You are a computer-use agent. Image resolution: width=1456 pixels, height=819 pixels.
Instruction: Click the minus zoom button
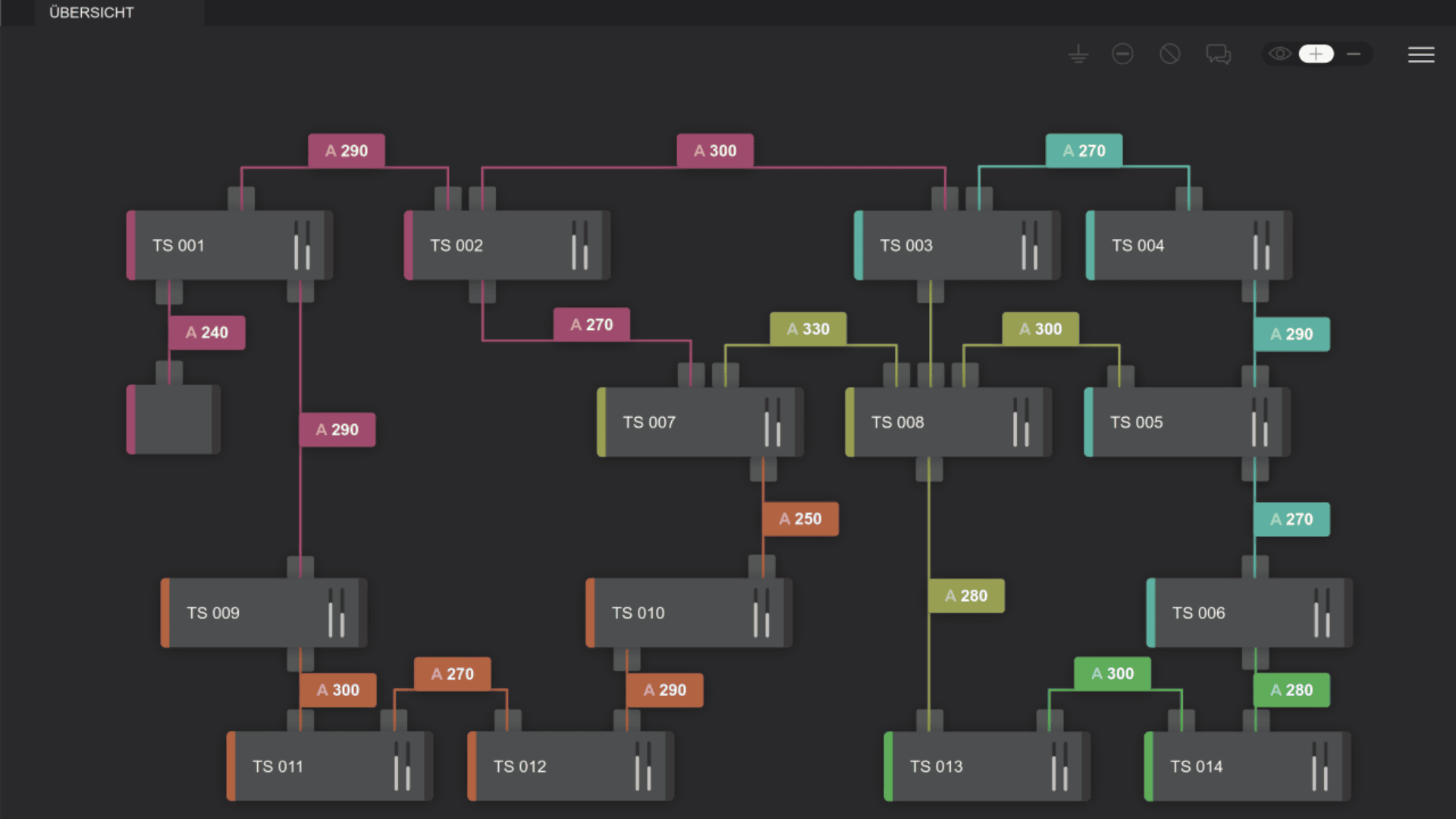(1354, 54)
